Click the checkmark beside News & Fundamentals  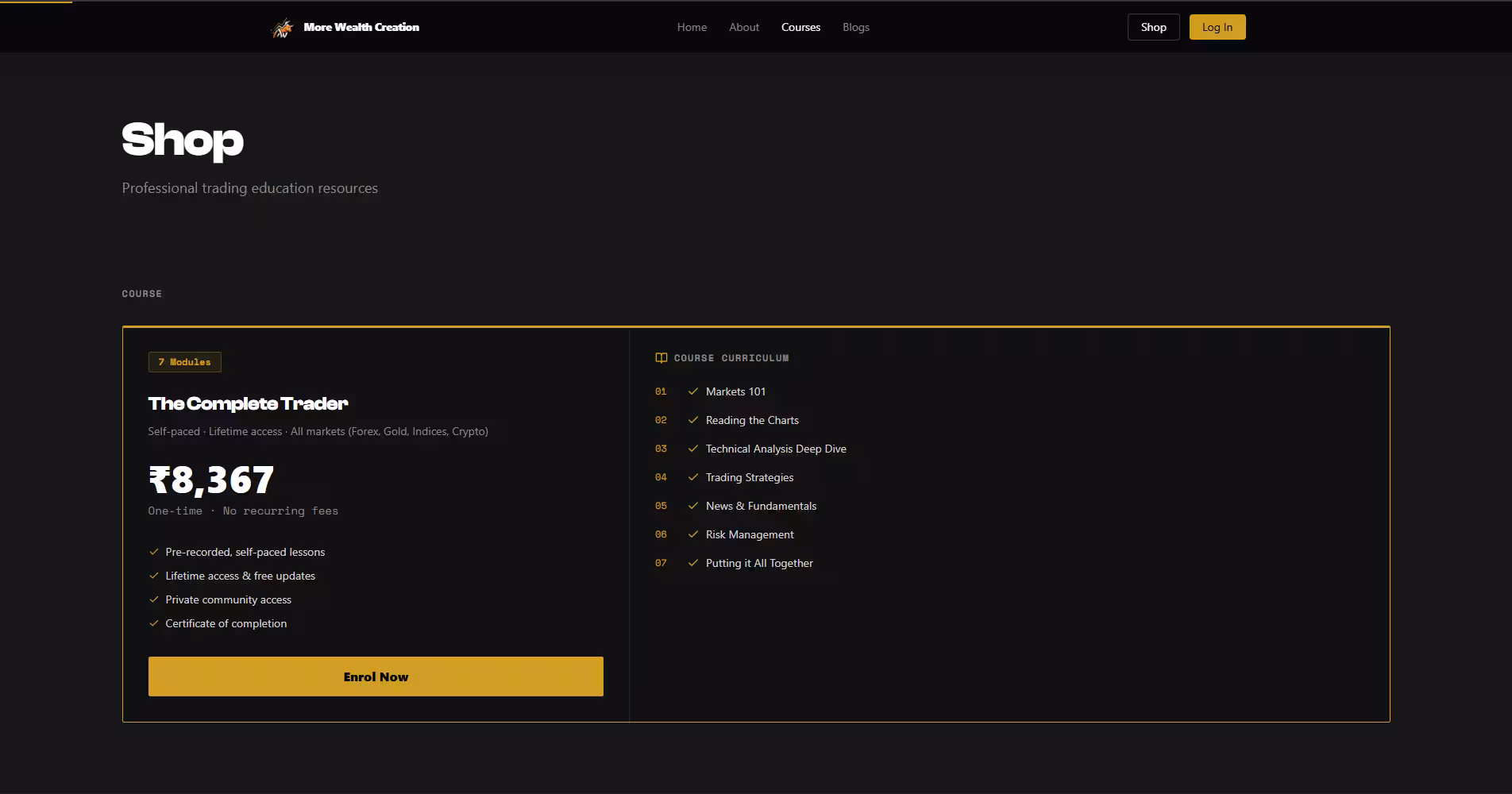pyautogui.click(x=692, y=506)
